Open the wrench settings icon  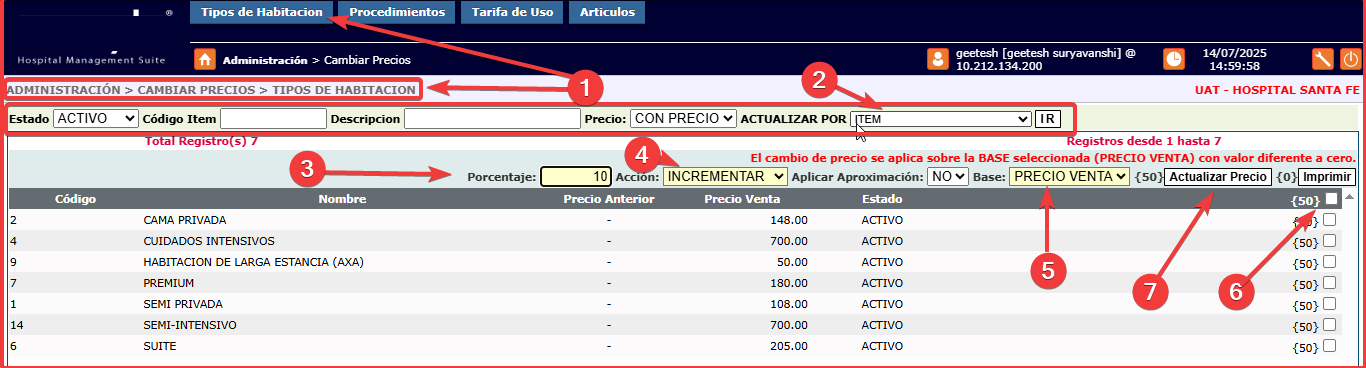tap(1322, 59)
